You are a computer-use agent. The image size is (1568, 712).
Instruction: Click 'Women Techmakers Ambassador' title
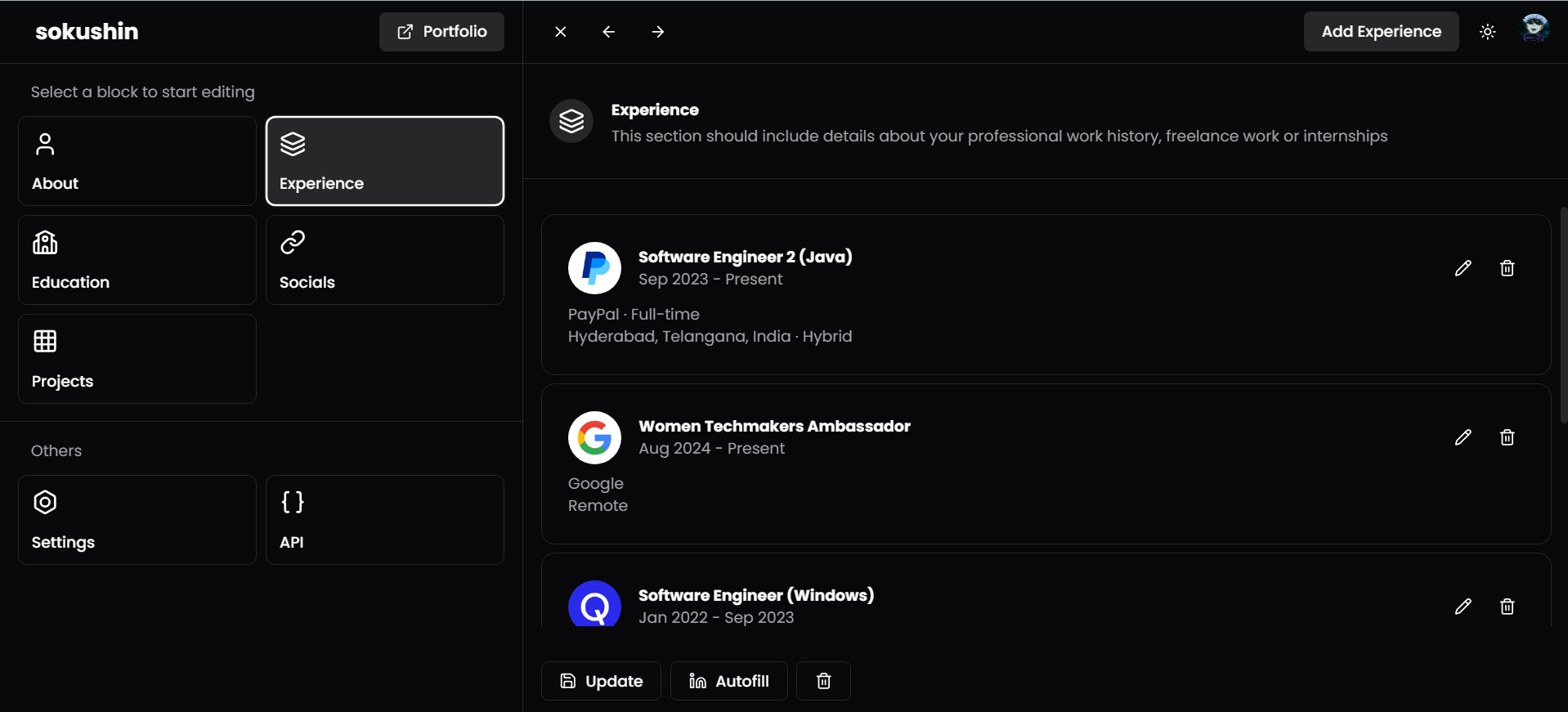[x=774, y=426]
